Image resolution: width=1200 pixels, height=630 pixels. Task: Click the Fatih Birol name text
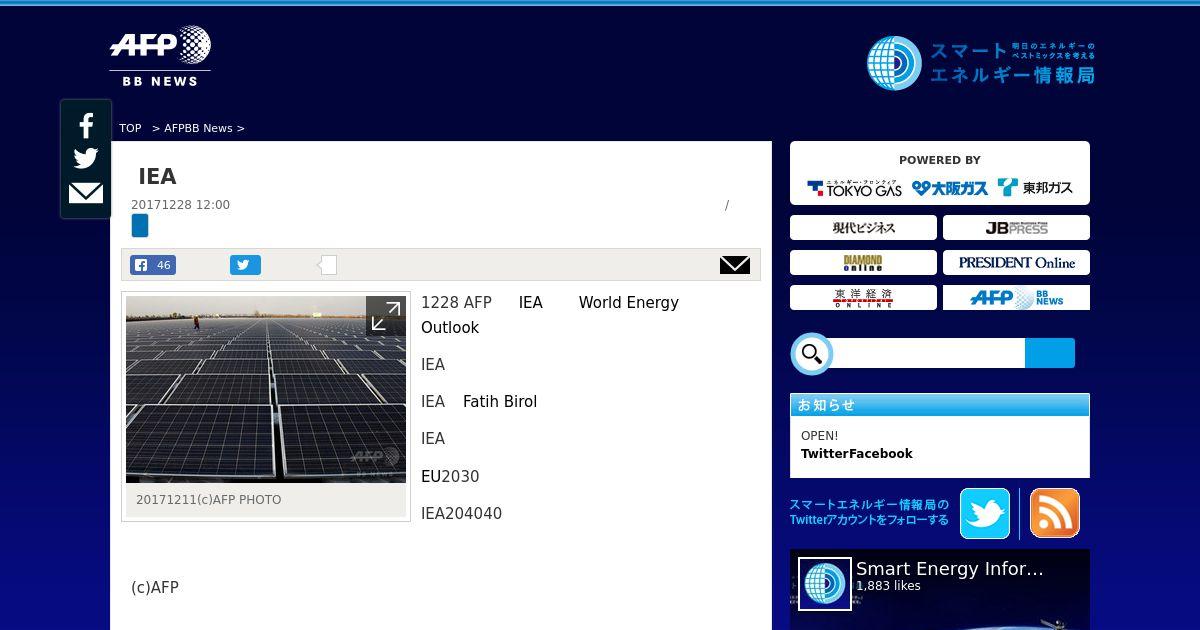point(500,402)
